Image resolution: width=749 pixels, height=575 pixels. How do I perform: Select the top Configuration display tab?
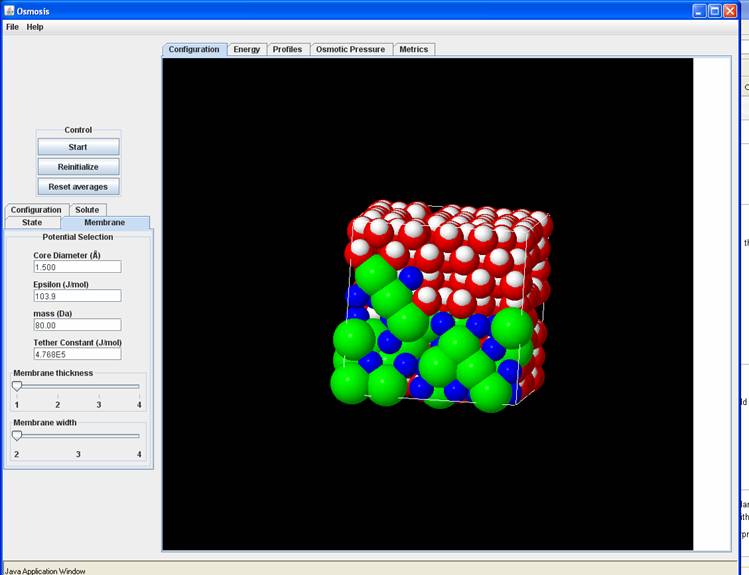point(194,49)
